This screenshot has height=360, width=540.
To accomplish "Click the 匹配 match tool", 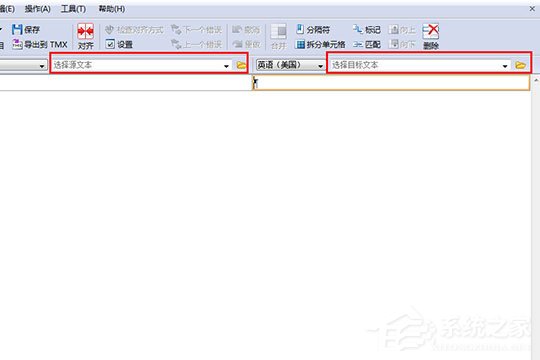I will coord(366,44).
